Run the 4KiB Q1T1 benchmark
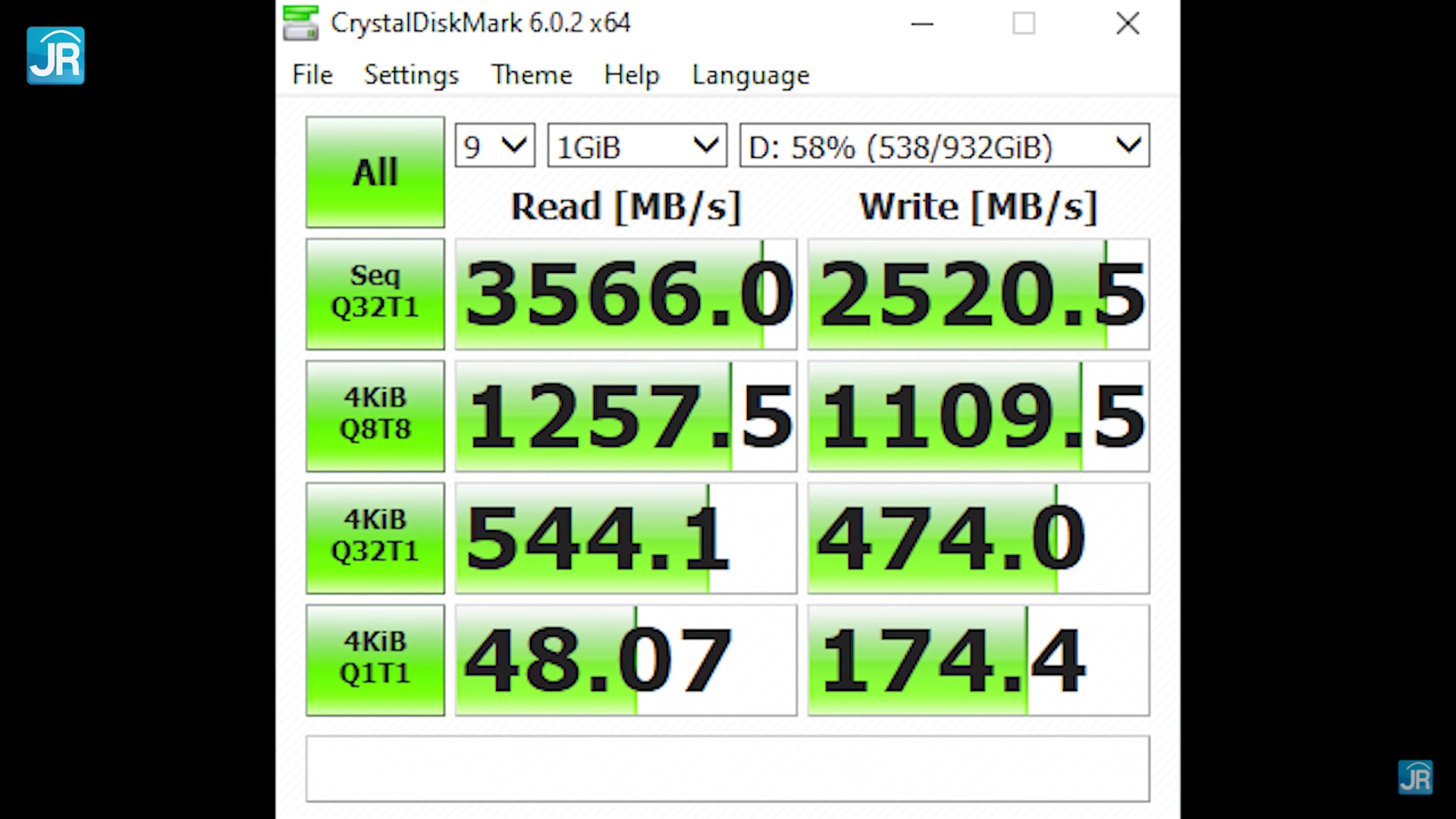 (x=375, y=660)
